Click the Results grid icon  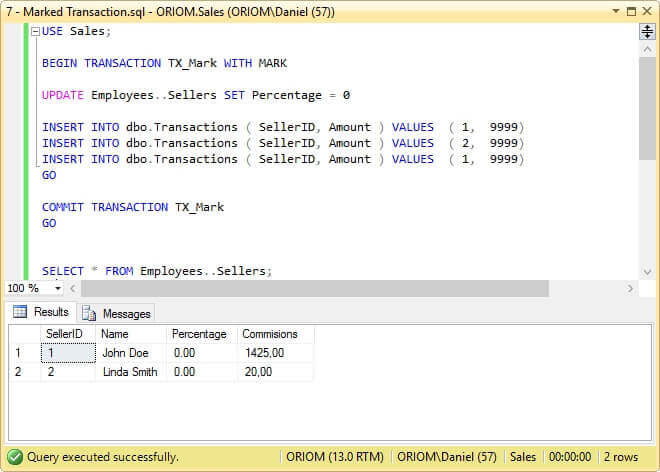[20, 312]
